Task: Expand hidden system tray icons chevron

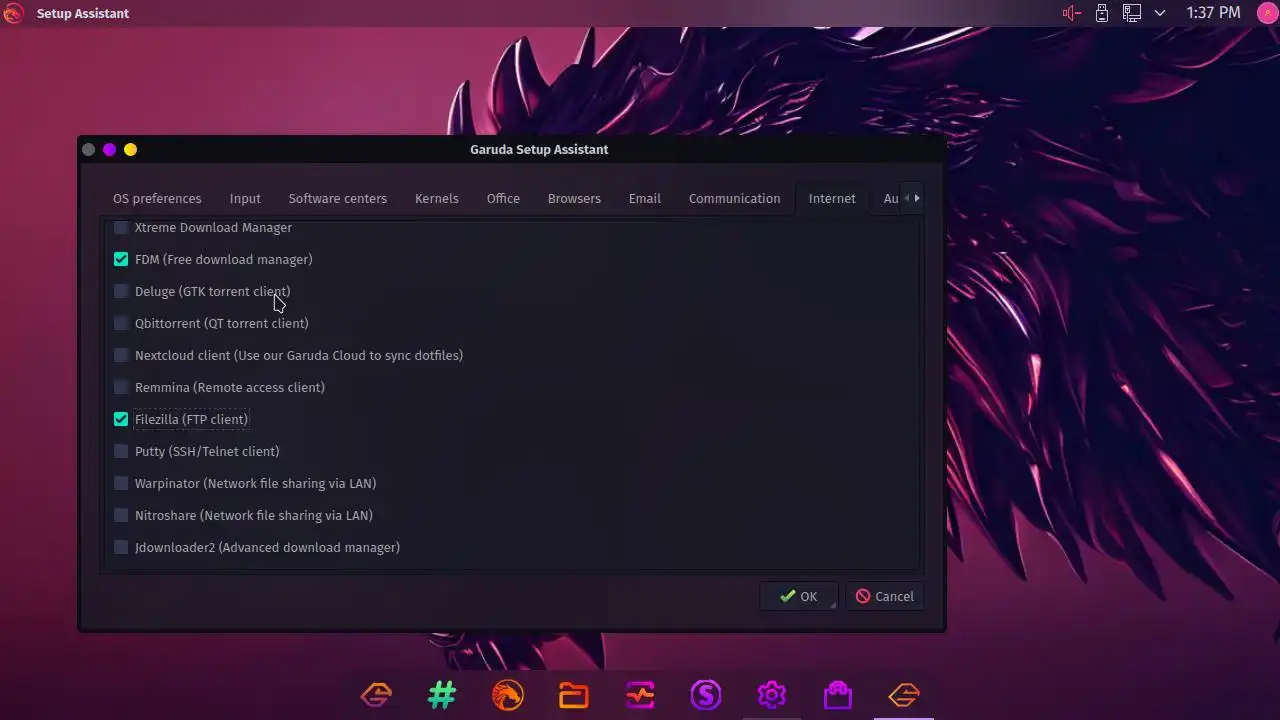Action: 1160,13
